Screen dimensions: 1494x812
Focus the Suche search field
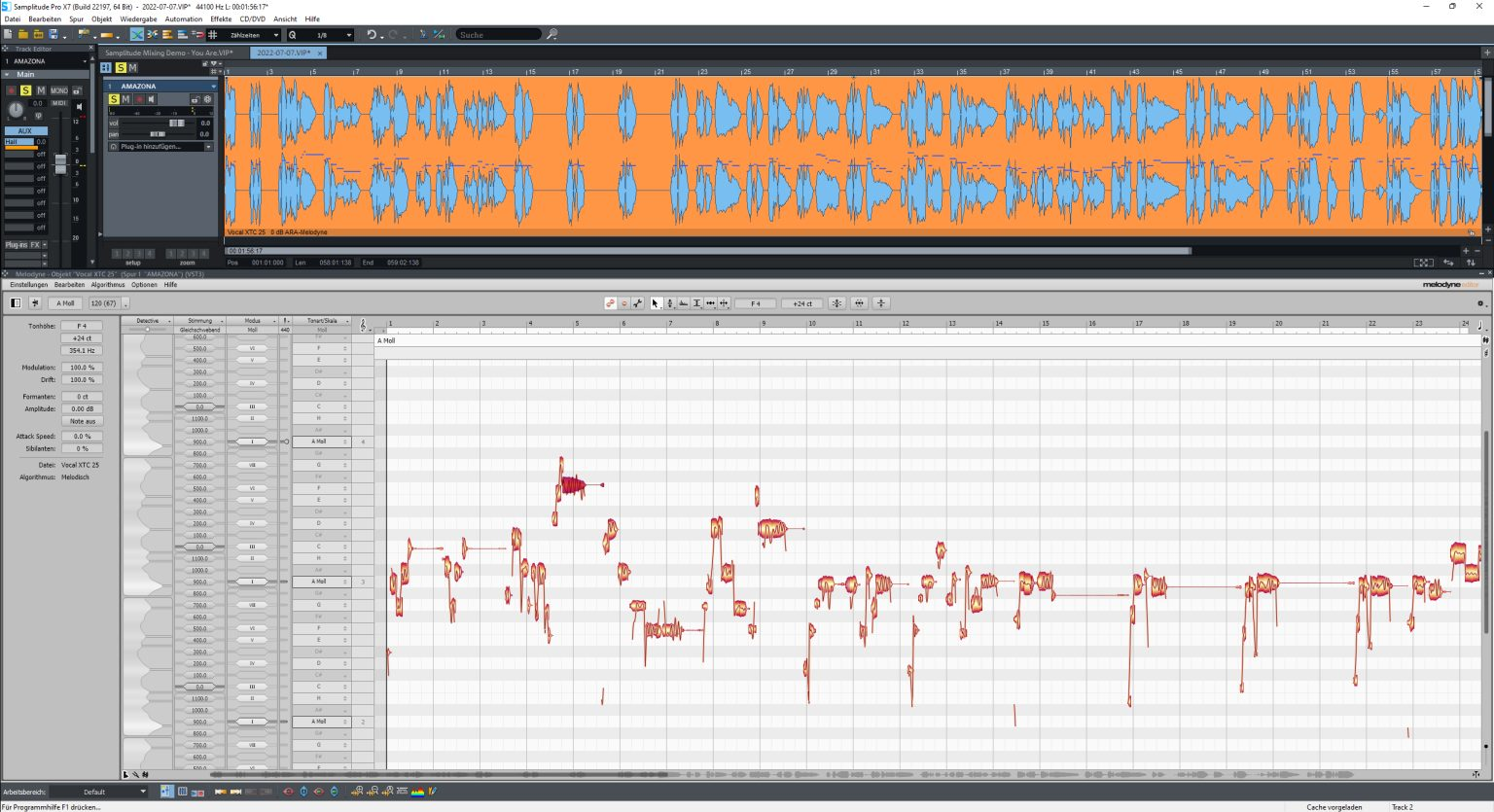pos(498,34)
